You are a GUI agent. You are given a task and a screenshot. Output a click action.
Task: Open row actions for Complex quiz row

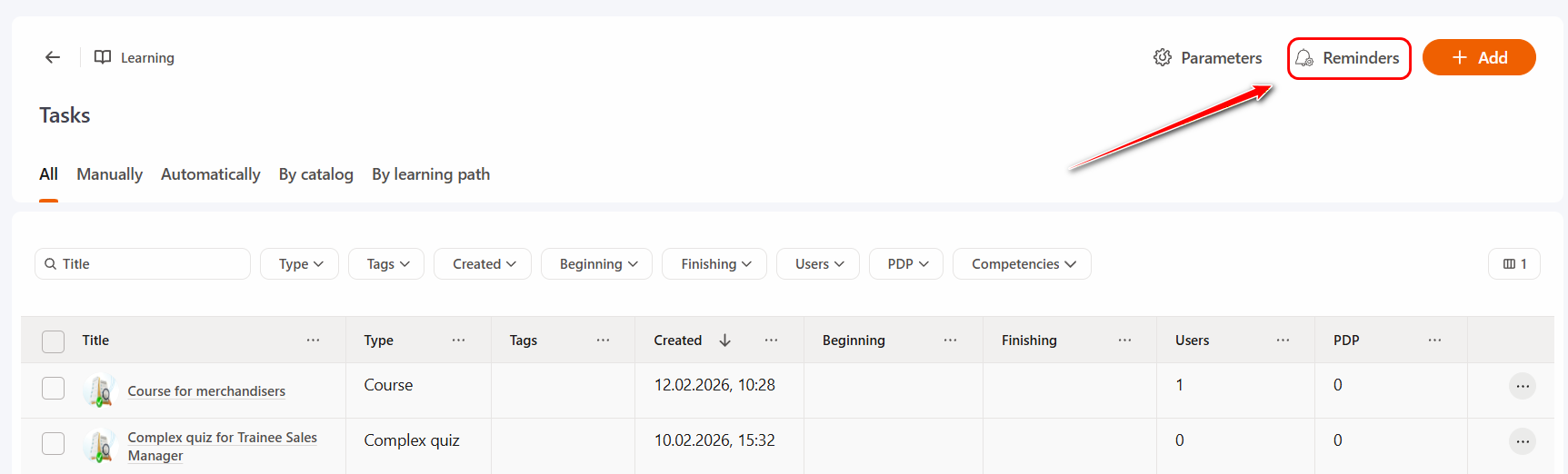pos(1522,441)
